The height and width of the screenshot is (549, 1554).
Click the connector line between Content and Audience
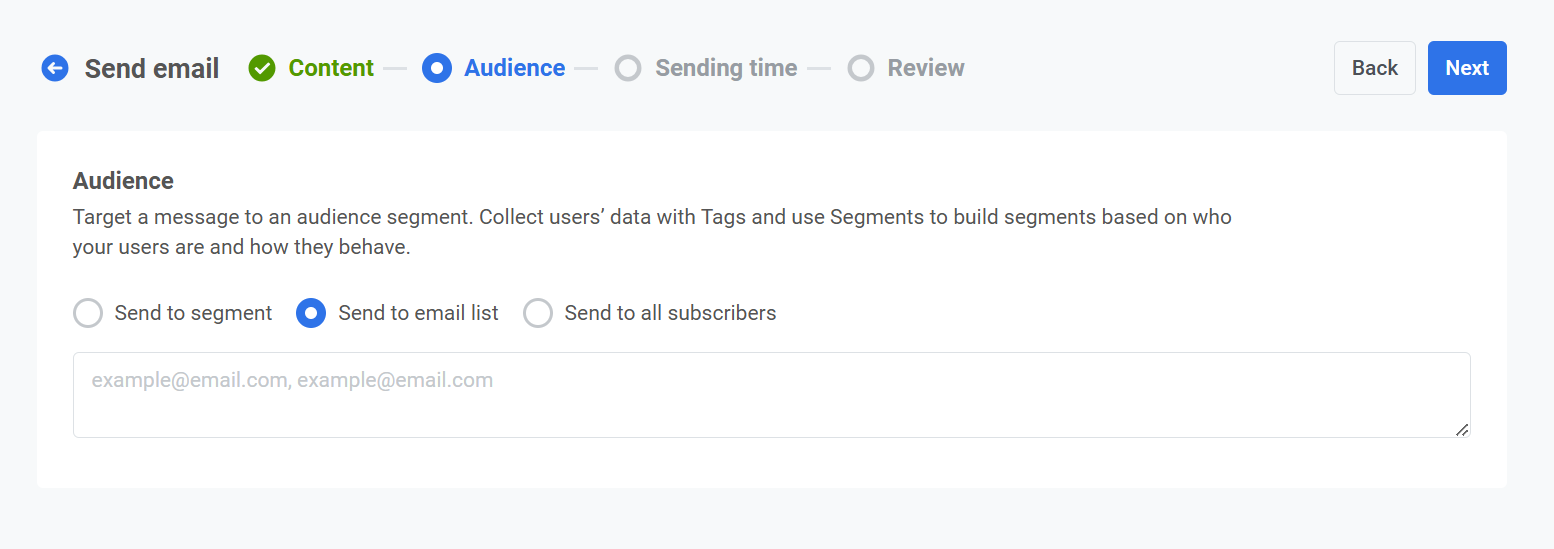pyautogui.click(x=395, y=68)
